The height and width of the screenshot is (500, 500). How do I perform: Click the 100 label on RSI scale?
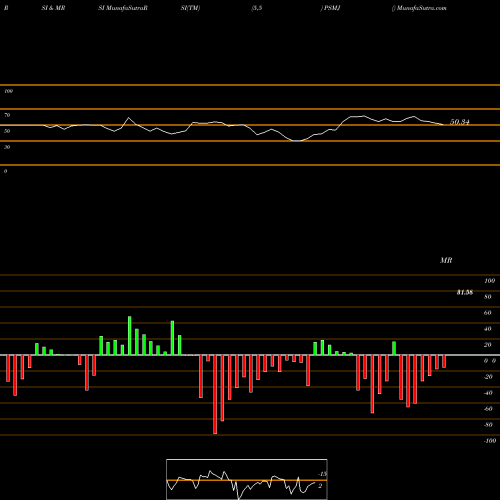8,91
